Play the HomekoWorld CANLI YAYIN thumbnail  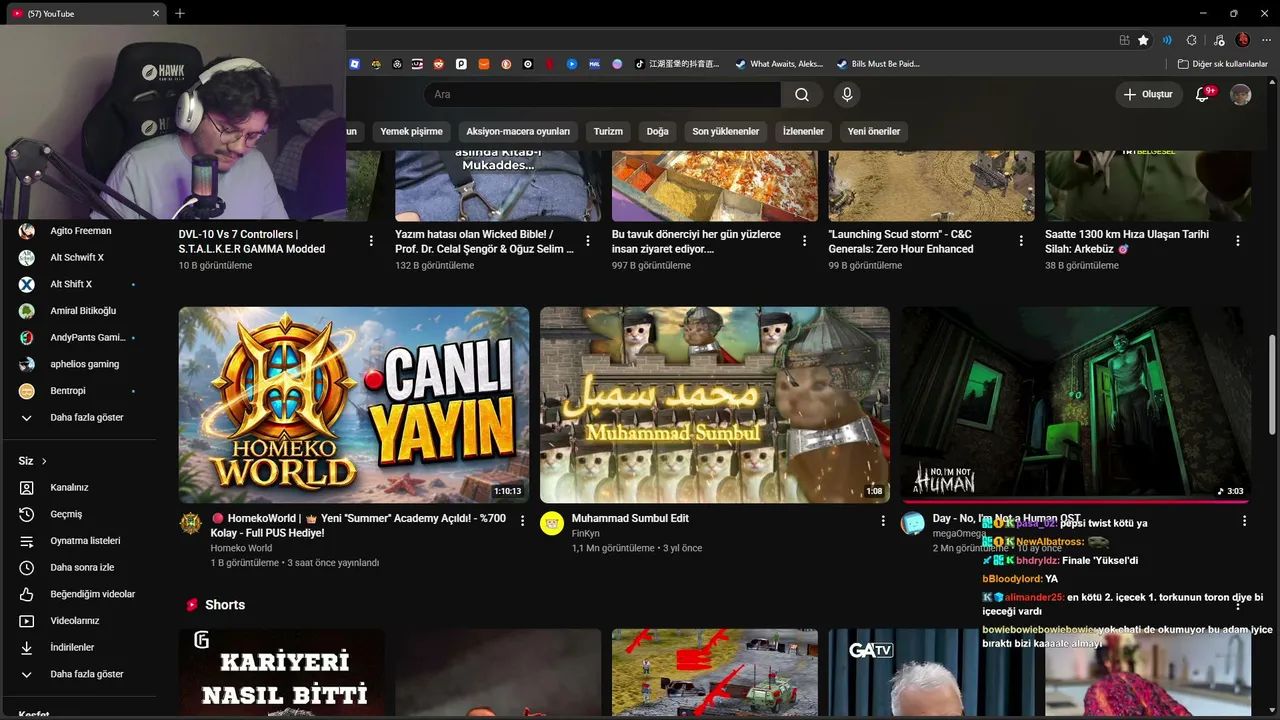pos(354,405)
